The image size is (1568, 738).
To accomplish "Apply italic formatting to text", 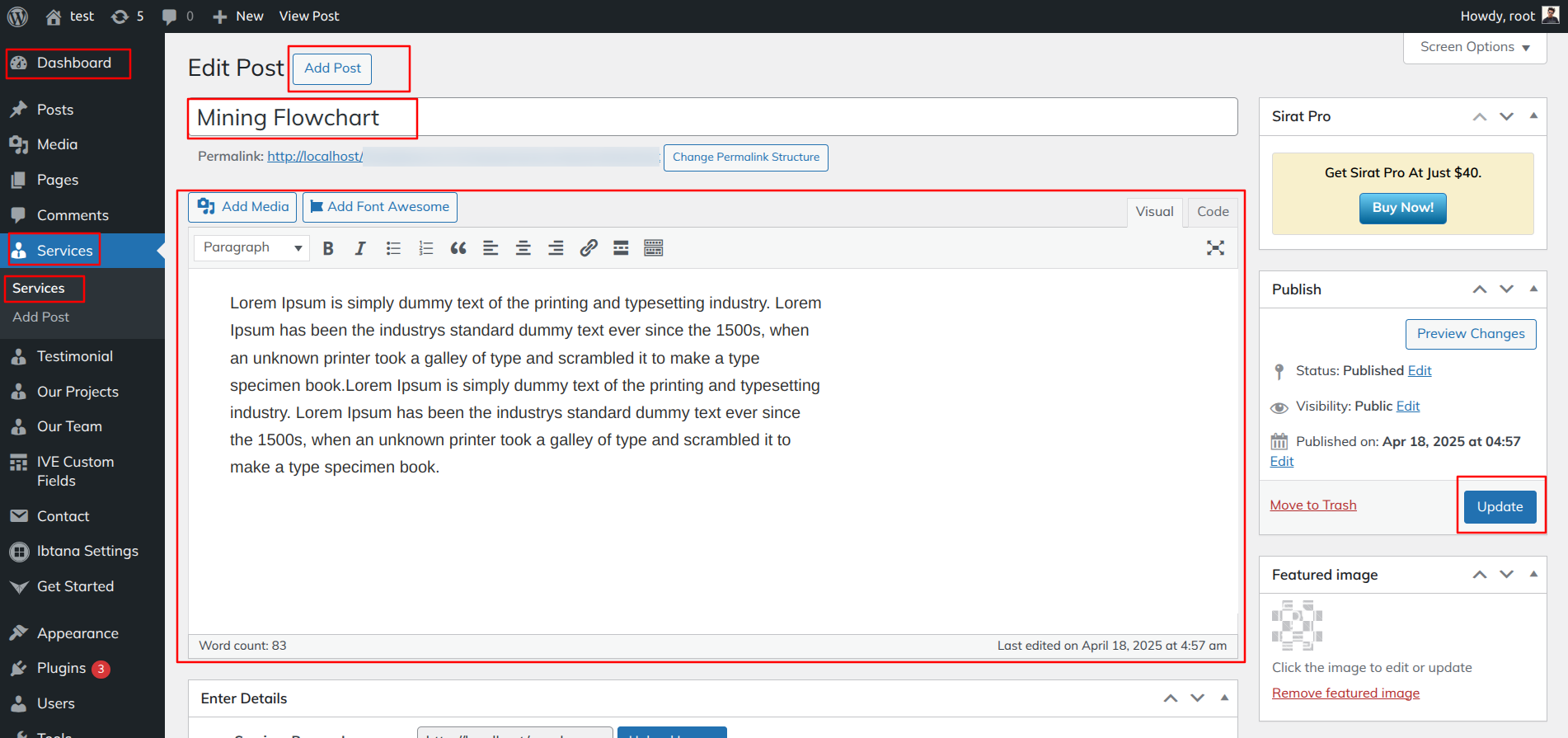I will [x=360, y=248].
